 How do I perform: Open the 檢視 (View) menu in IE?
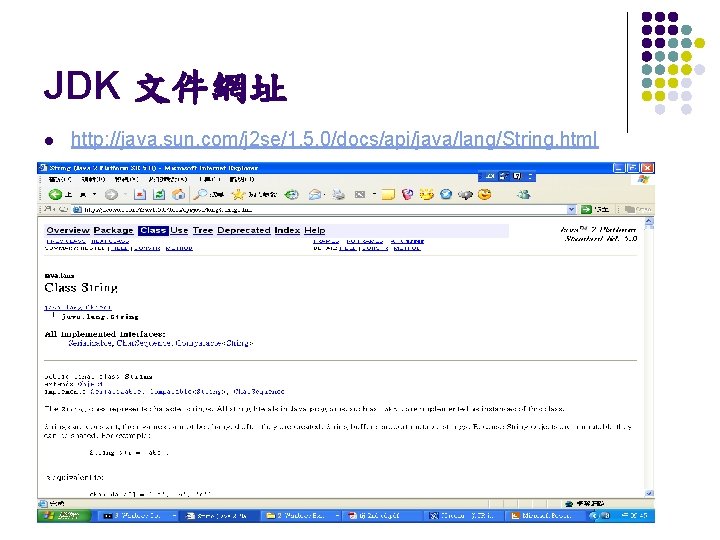coord(126,180)
